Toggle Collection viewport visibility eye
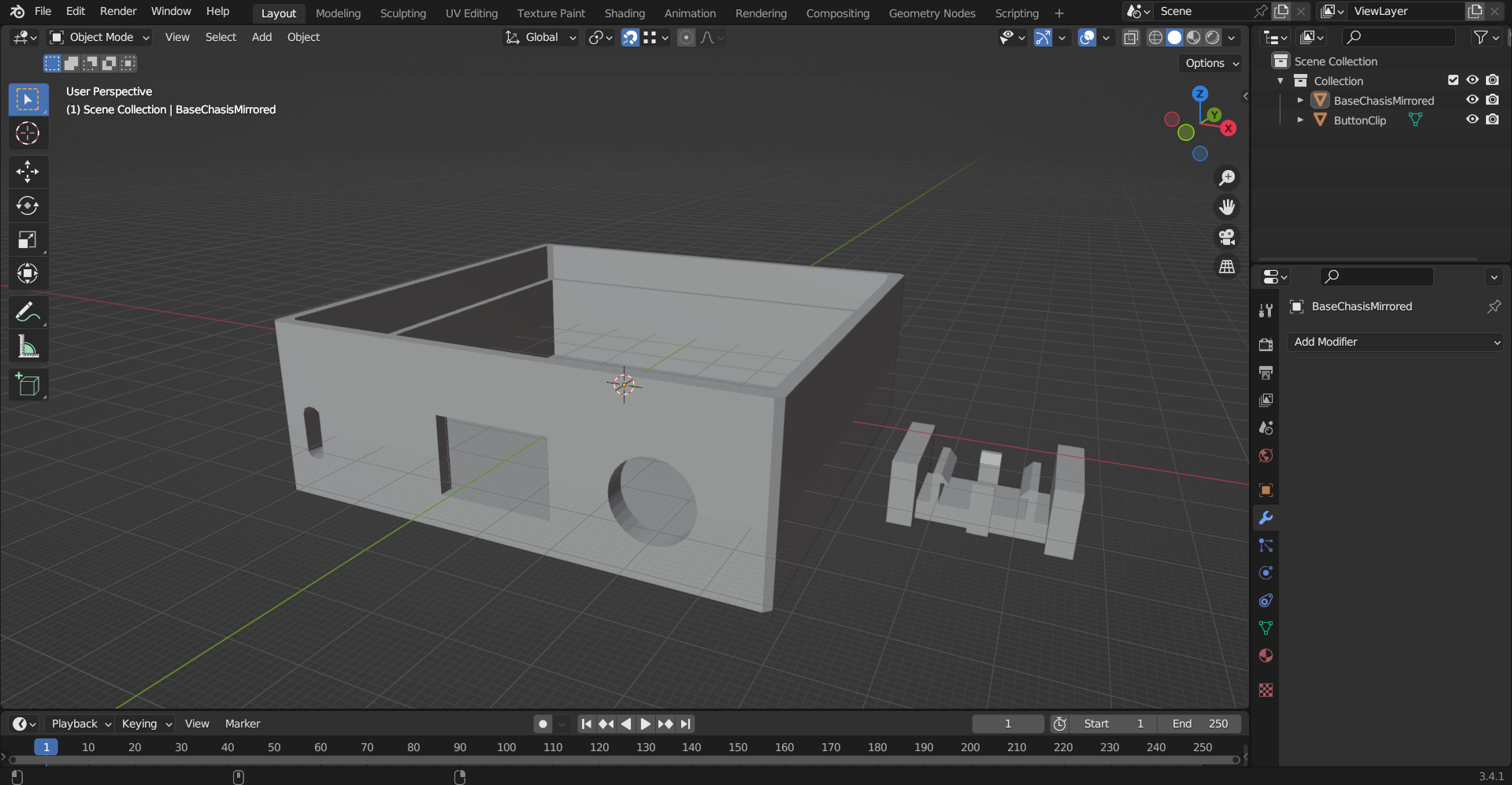This screenshot has height=785, width=1512. pyautogui.click(x=1472, y=80)
